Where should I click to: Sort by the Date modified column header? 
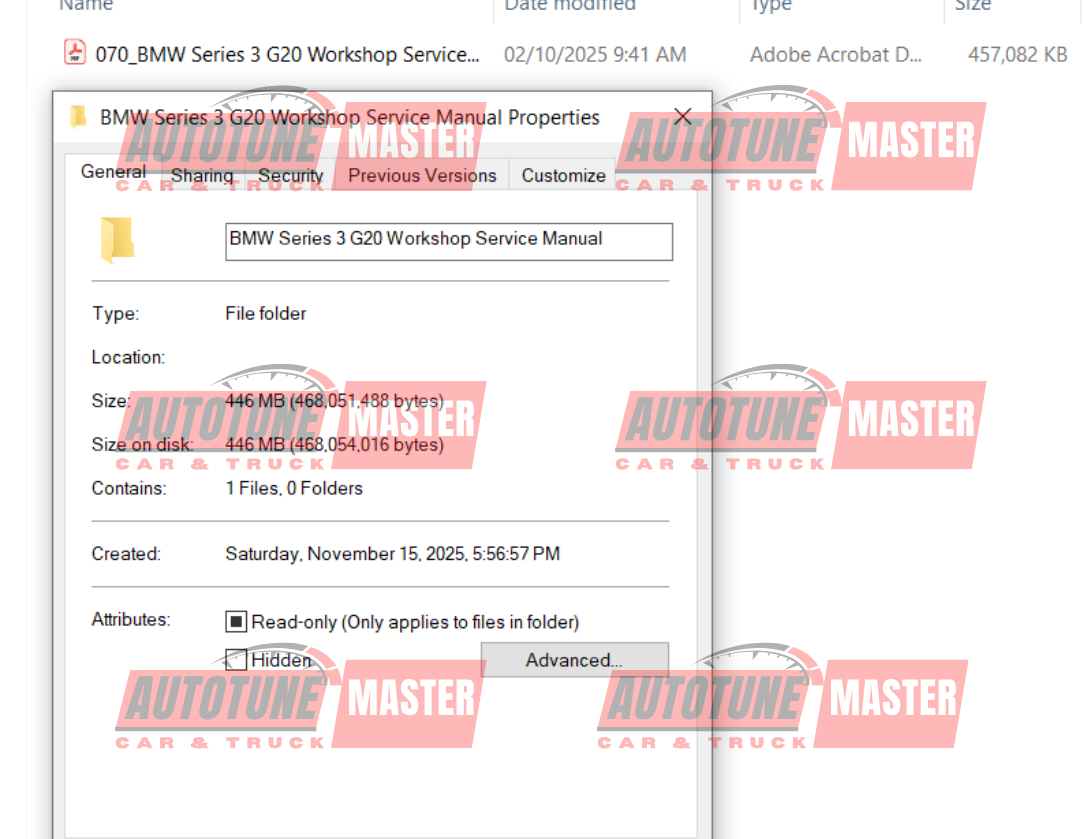click(x=569, y=6)
